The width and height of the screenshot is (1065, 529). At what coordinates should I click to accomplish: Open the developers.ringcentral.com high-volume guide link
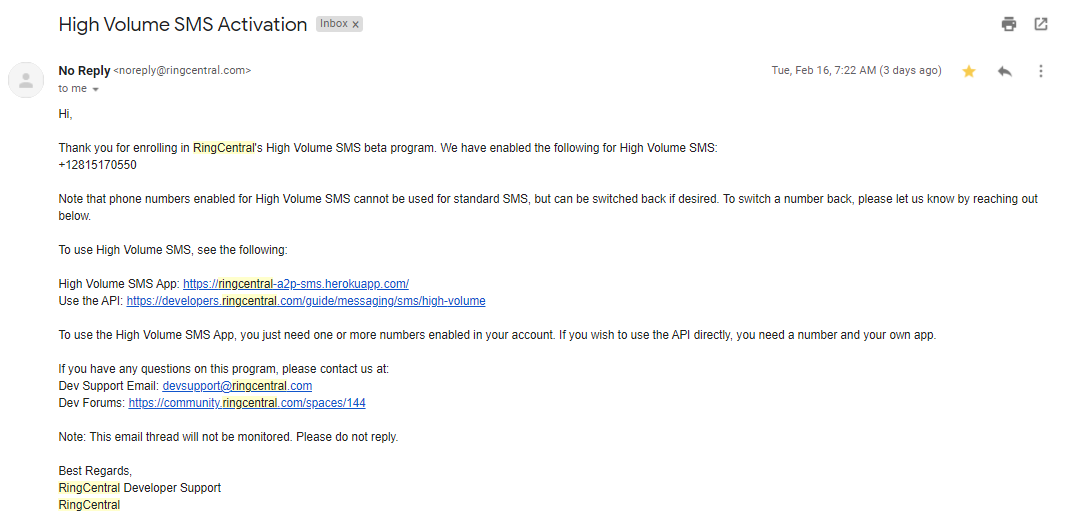[306, 301]
